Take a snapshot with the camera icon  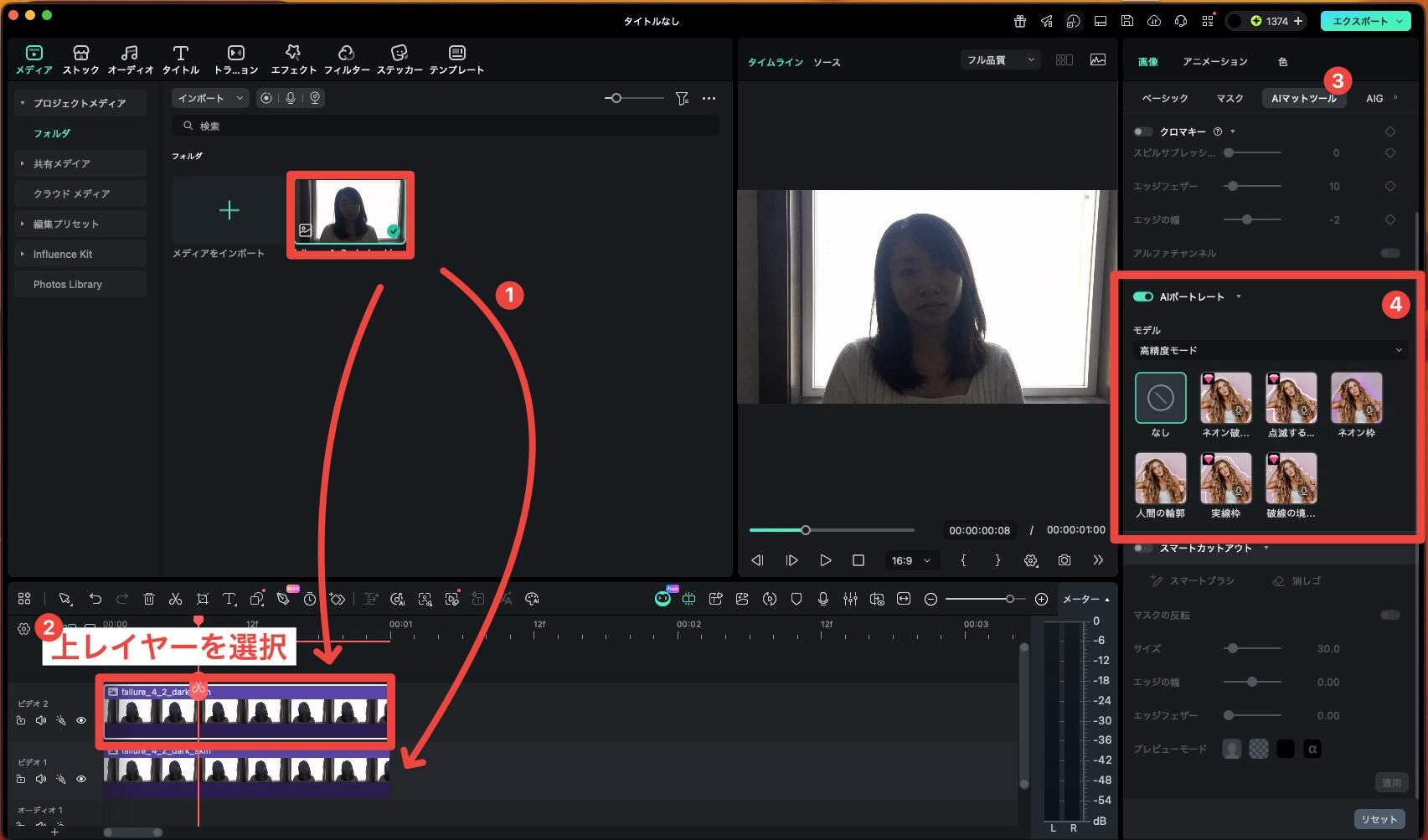coord(1064,560)
